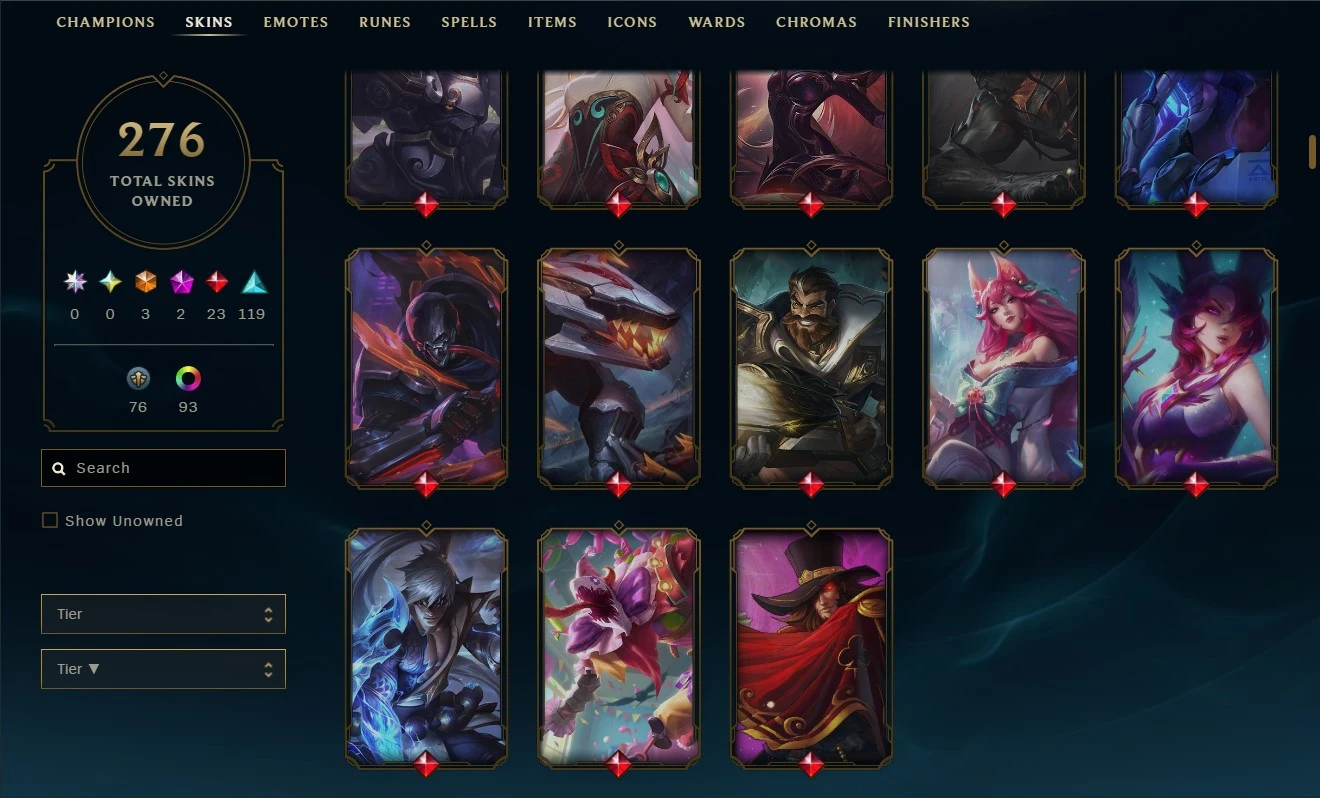Click the rainbow chromas ring icon
The image size is (1320, 798).
pos(188,378)
